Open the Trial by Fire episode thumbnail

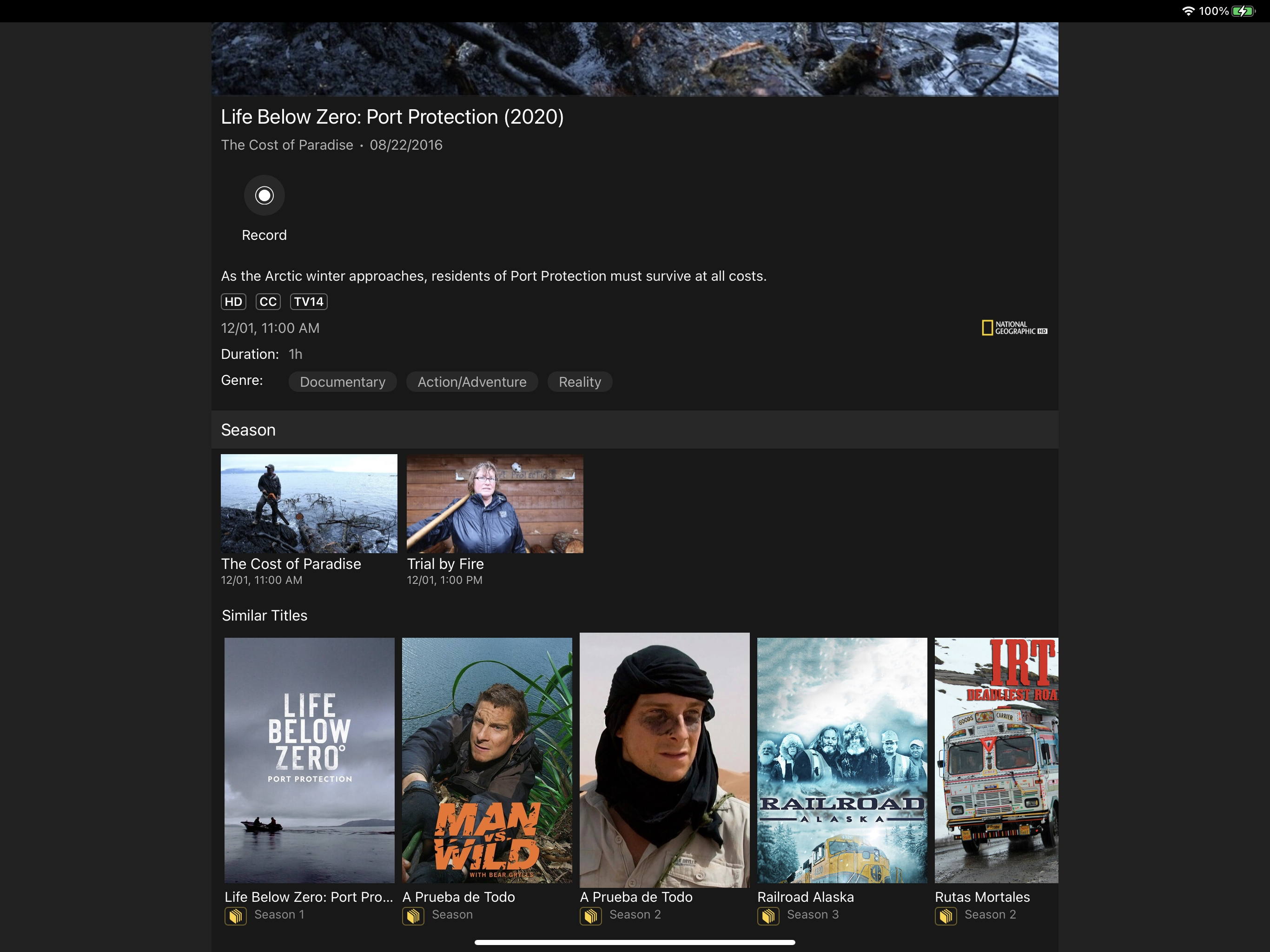(495, 503)
